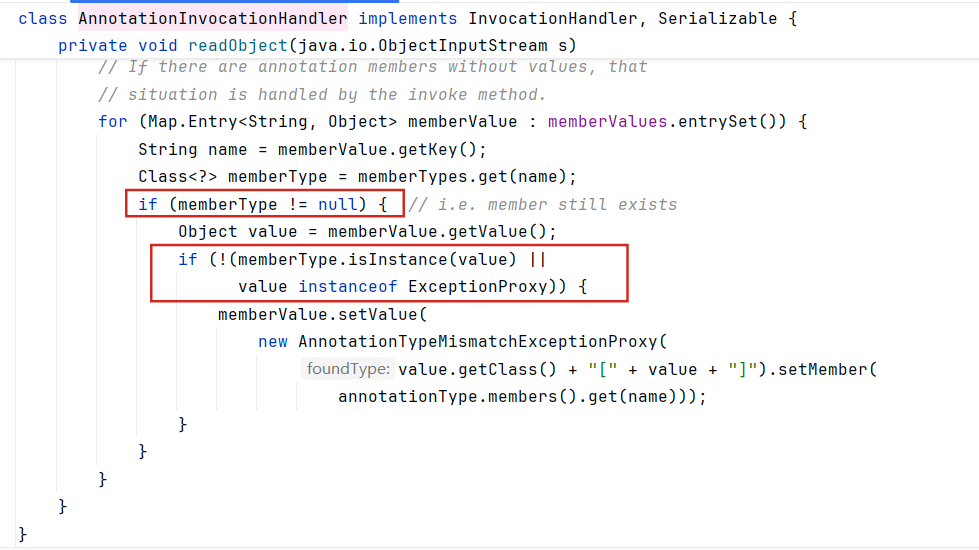This screenshot has width=979, height=550.
Task: Click memberValue.getValue() call
Action: point(438,232)
